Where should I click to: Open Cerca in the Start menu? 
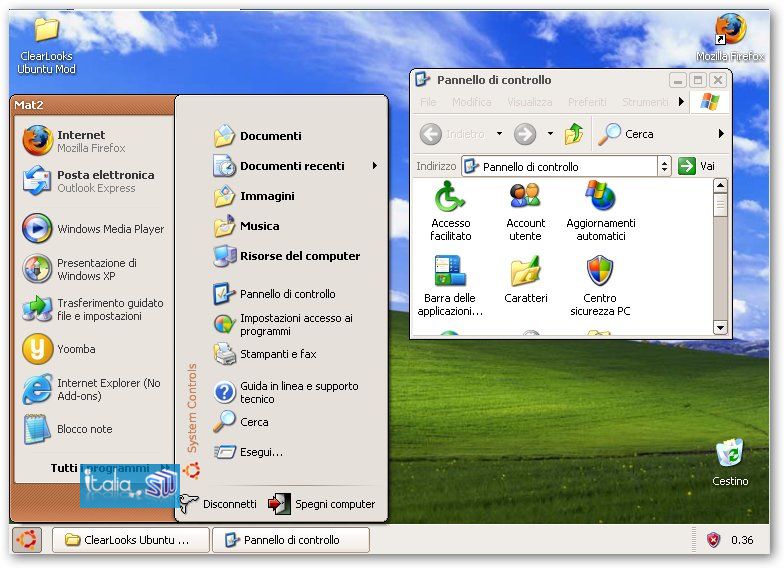tap(295, 422)
